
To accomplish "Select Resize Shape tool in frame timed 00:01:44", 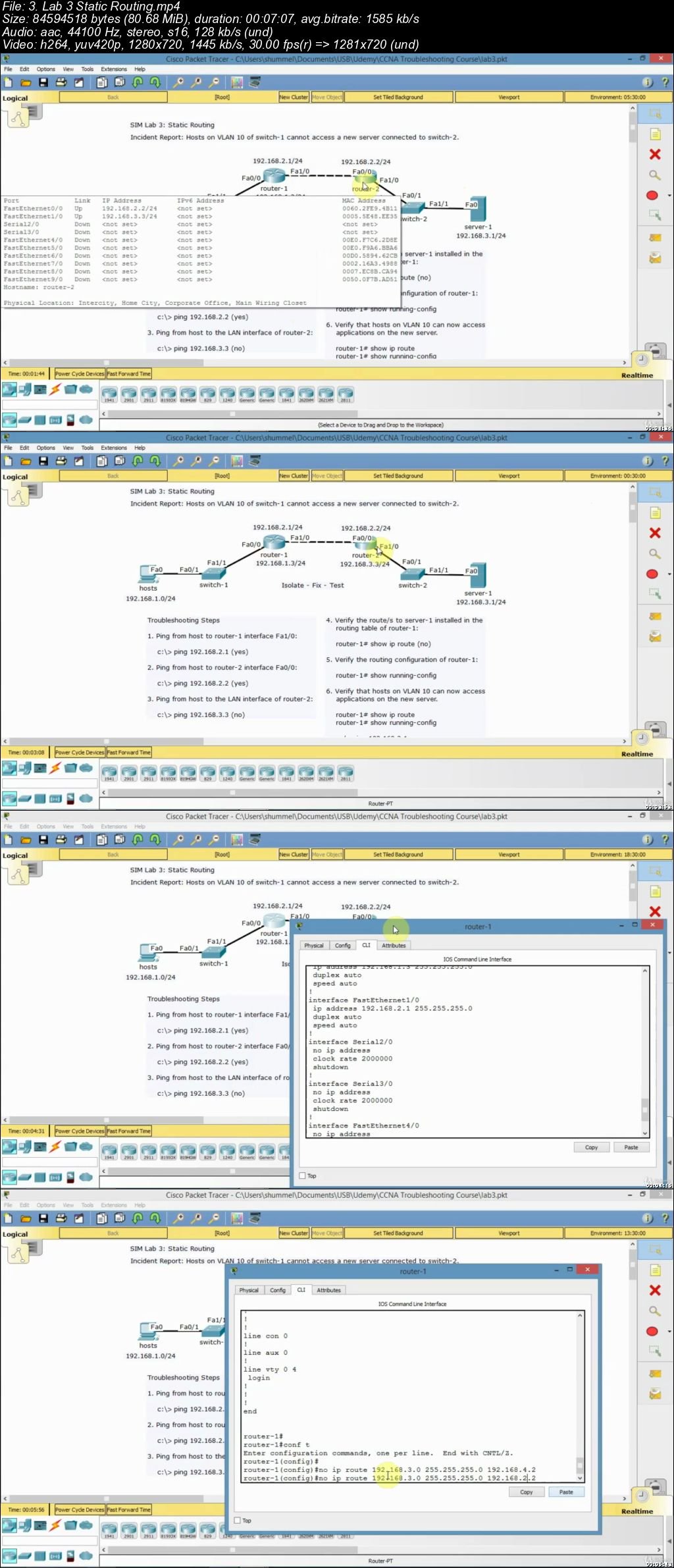I will pyautogui.click(x=655, y=215).
